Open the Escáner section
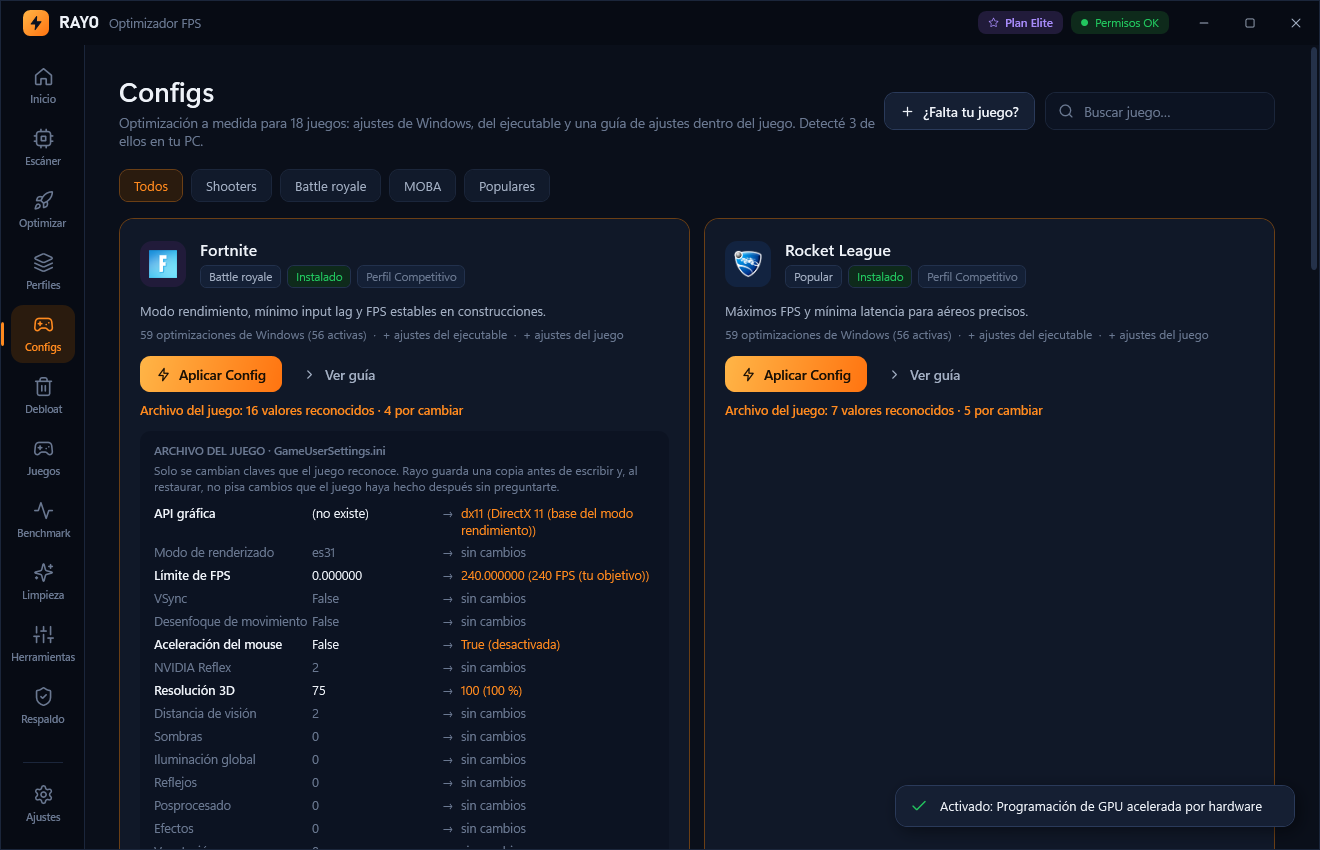Image resolution: width=1320 pixels, height=850 pixels. [43, 148]
